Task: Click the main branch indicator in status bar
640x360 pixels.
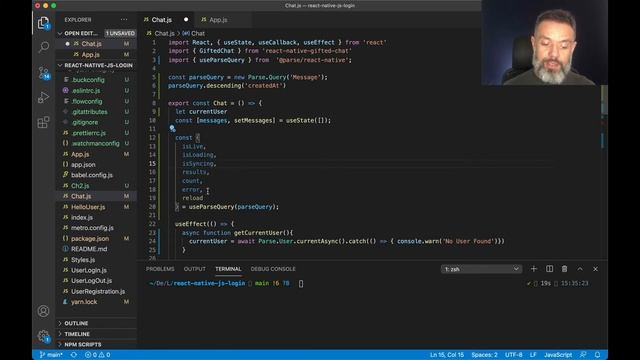Action: (51, 355)
